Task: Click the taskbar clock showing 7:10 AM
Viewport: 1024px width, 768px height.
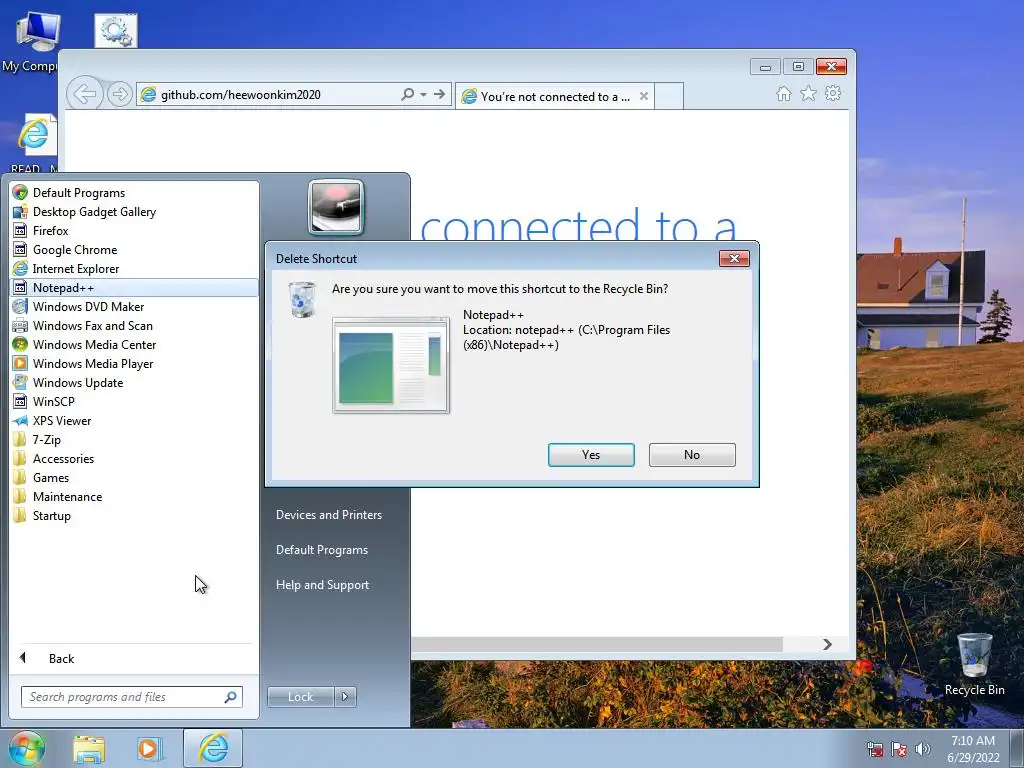Action: pyautogui.click(x=973, y=749)
